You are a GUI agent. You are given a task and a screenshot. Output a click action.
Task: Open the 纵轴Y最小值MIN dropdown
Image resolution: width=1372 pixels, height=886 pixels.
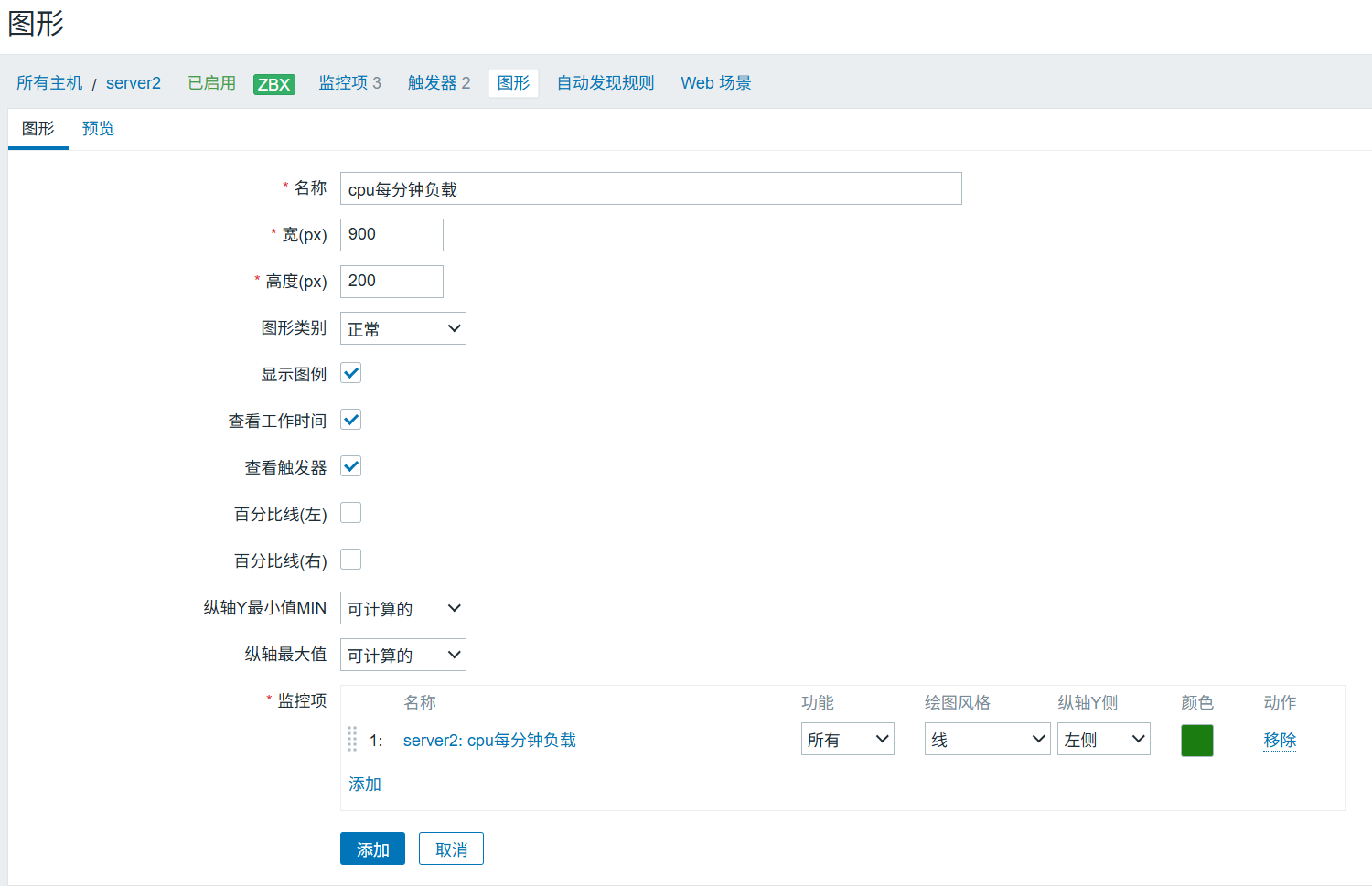coord(403,608)
